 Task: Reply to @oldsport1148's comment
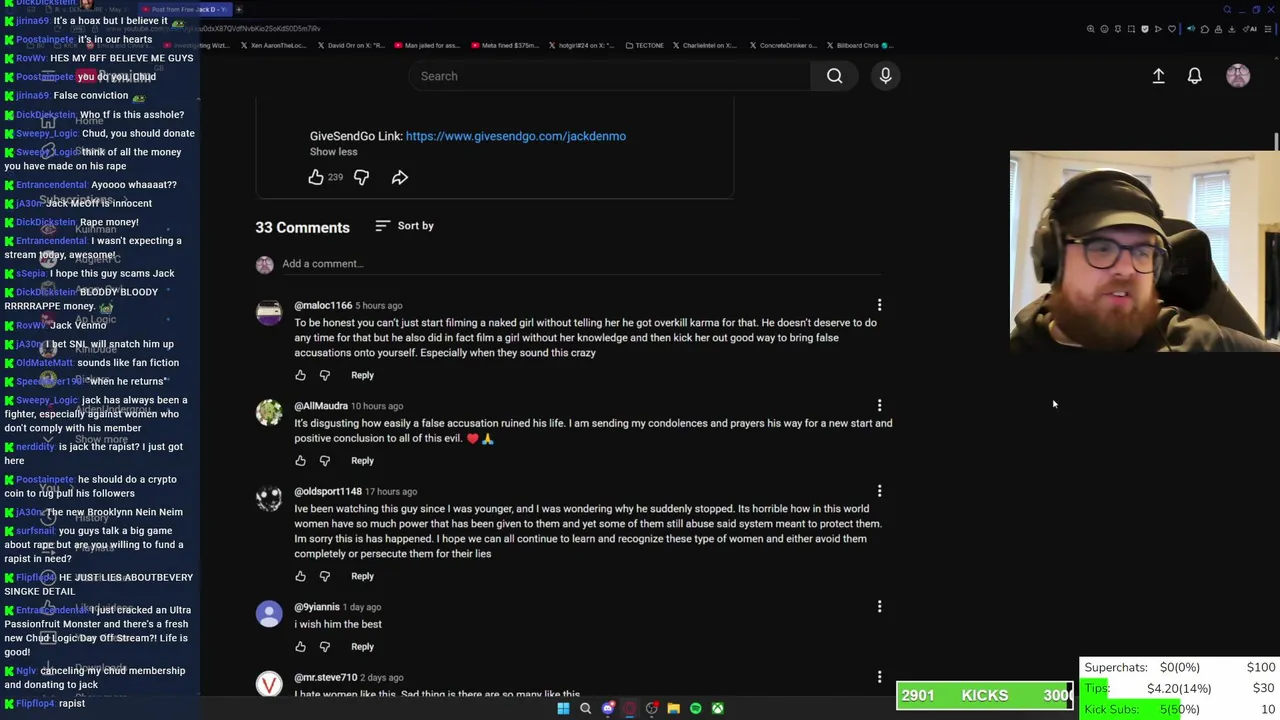(x=362, y=576)
